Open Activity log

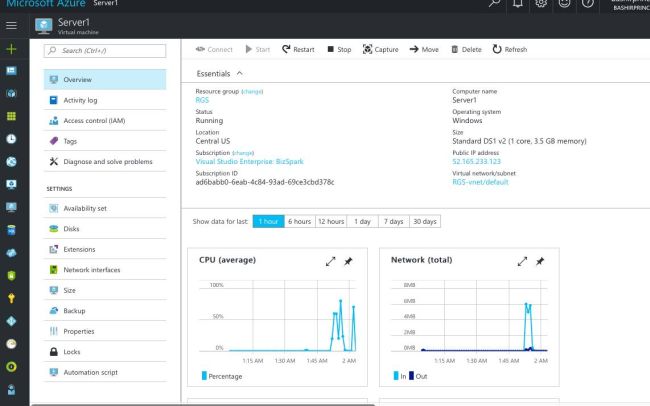tap(105, 100)
